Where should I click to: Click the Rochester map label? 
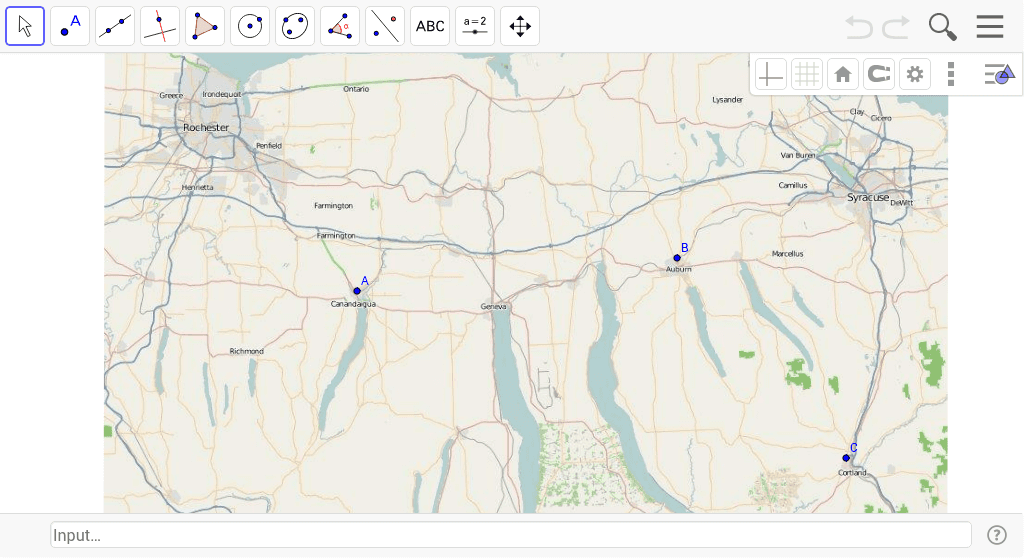coord(206,127)
